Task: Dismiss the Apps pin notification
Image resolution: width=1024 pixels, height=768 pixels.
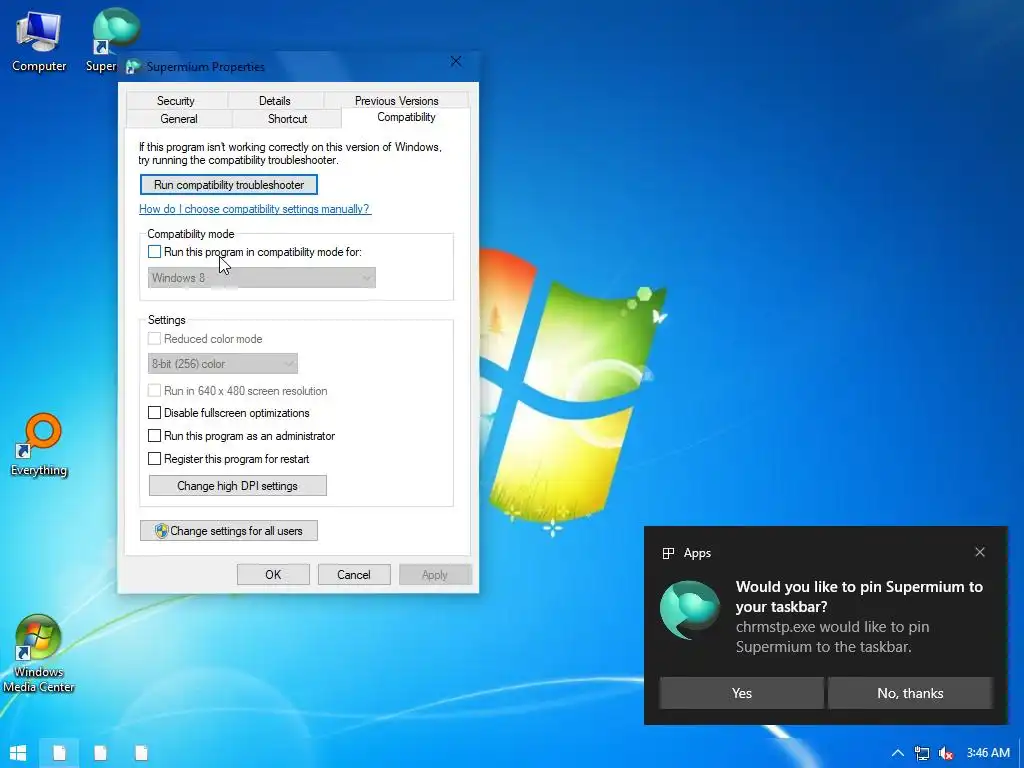Action: click(x=980, y=552)
